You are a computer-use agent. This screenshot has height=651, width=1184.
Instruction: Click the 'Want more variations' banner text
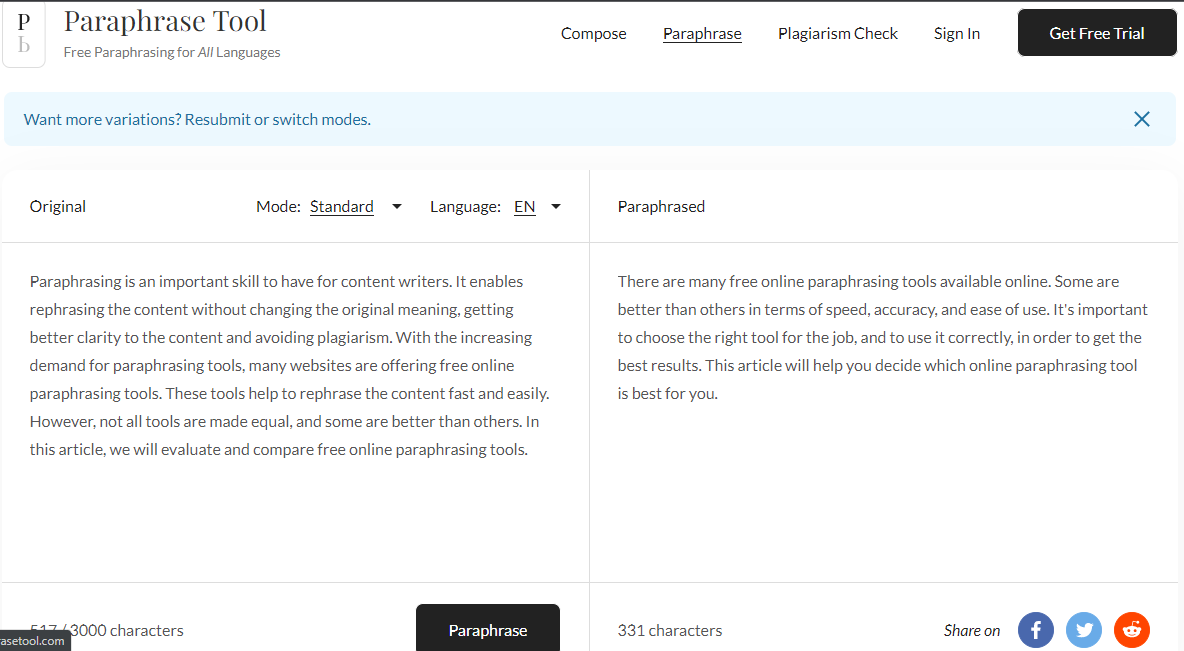tap(197, 119)
